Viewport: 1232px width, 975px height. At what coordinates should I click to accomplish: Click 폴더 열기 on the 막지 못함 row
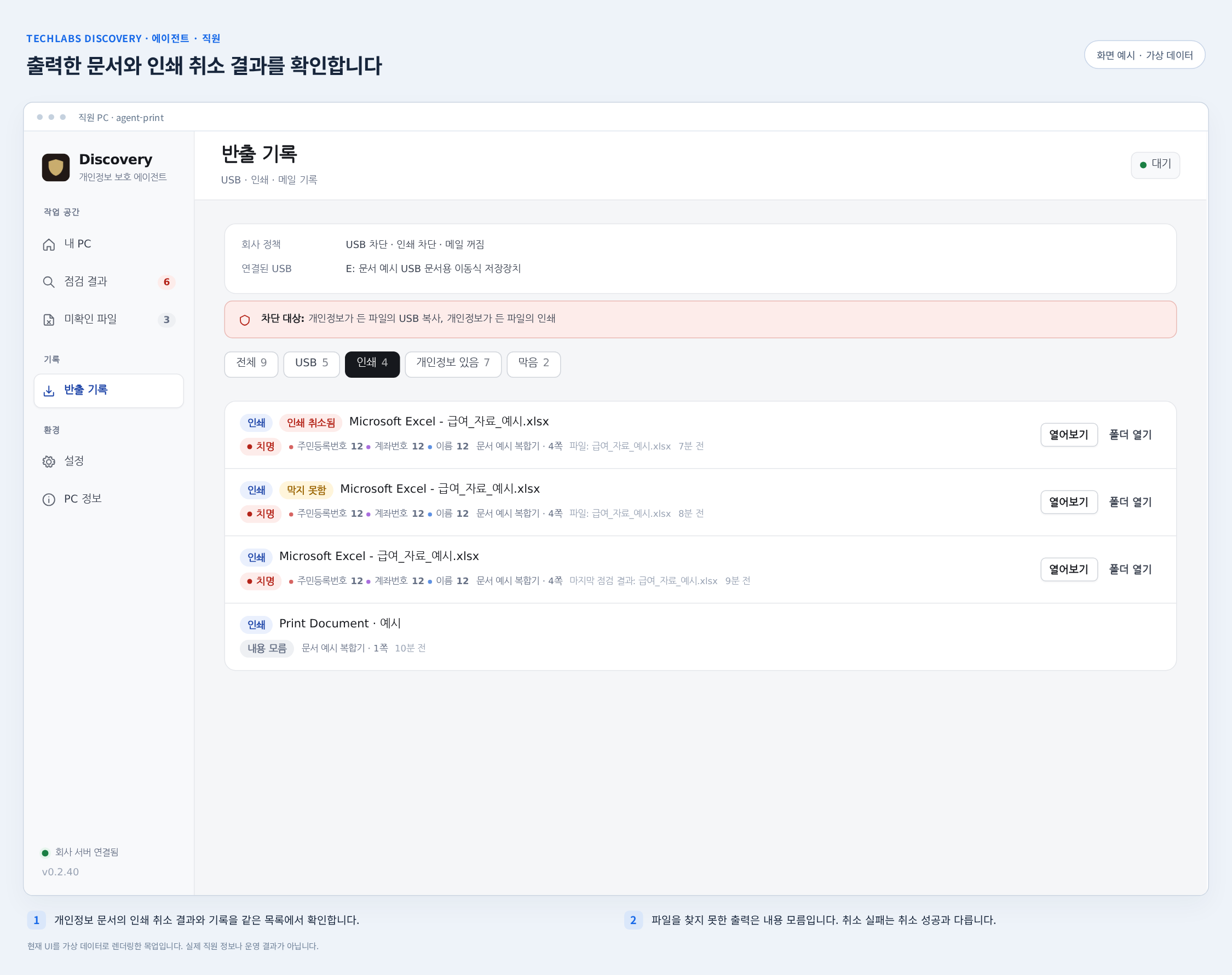(x=1130, y=503)
